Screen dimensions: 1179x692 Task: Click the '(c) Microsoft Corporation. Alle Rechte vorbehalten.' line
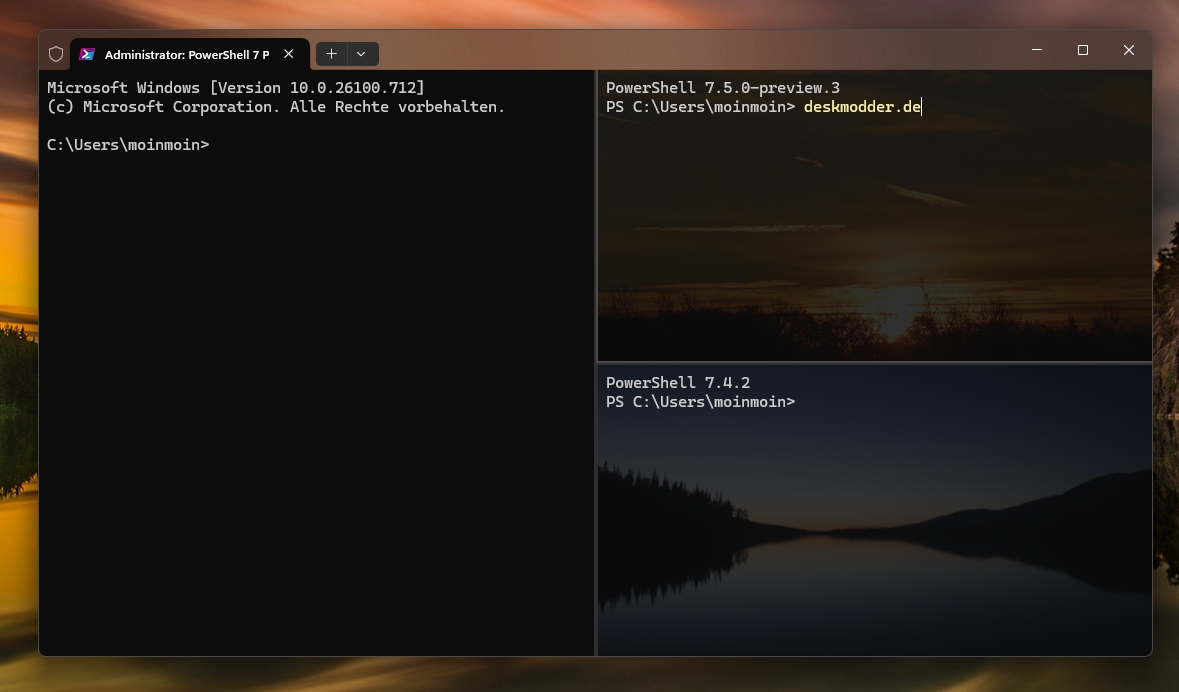pyautogui.click(x=276, y=107)
